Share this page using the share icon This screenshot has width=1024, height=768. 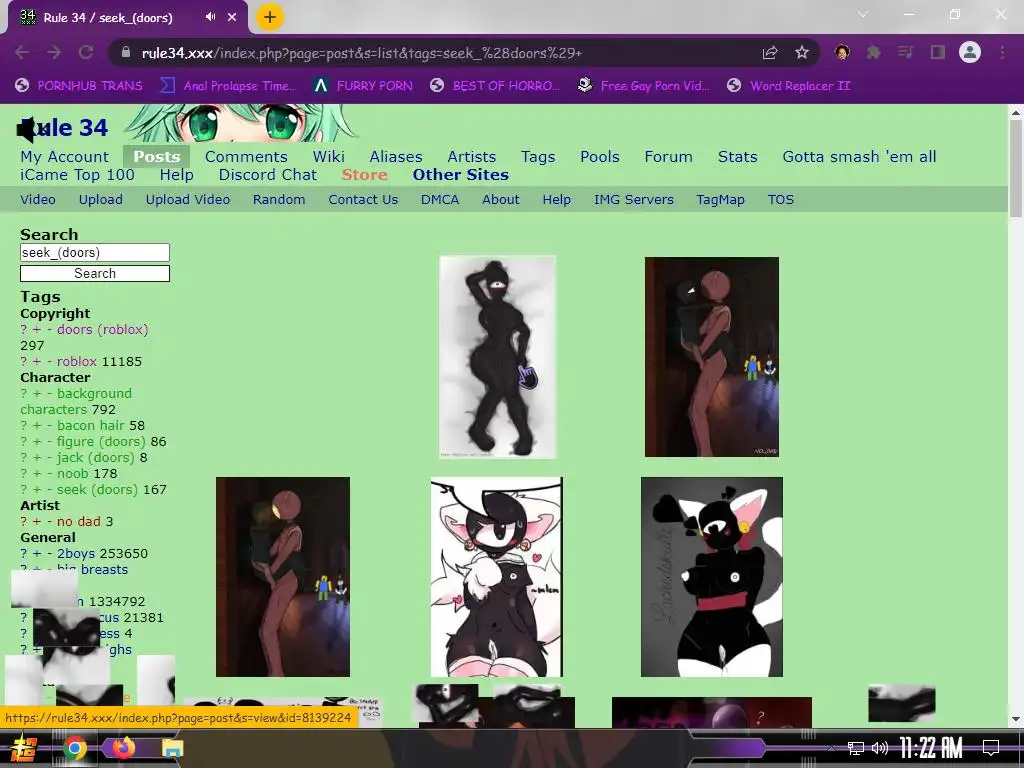point(770,52)
